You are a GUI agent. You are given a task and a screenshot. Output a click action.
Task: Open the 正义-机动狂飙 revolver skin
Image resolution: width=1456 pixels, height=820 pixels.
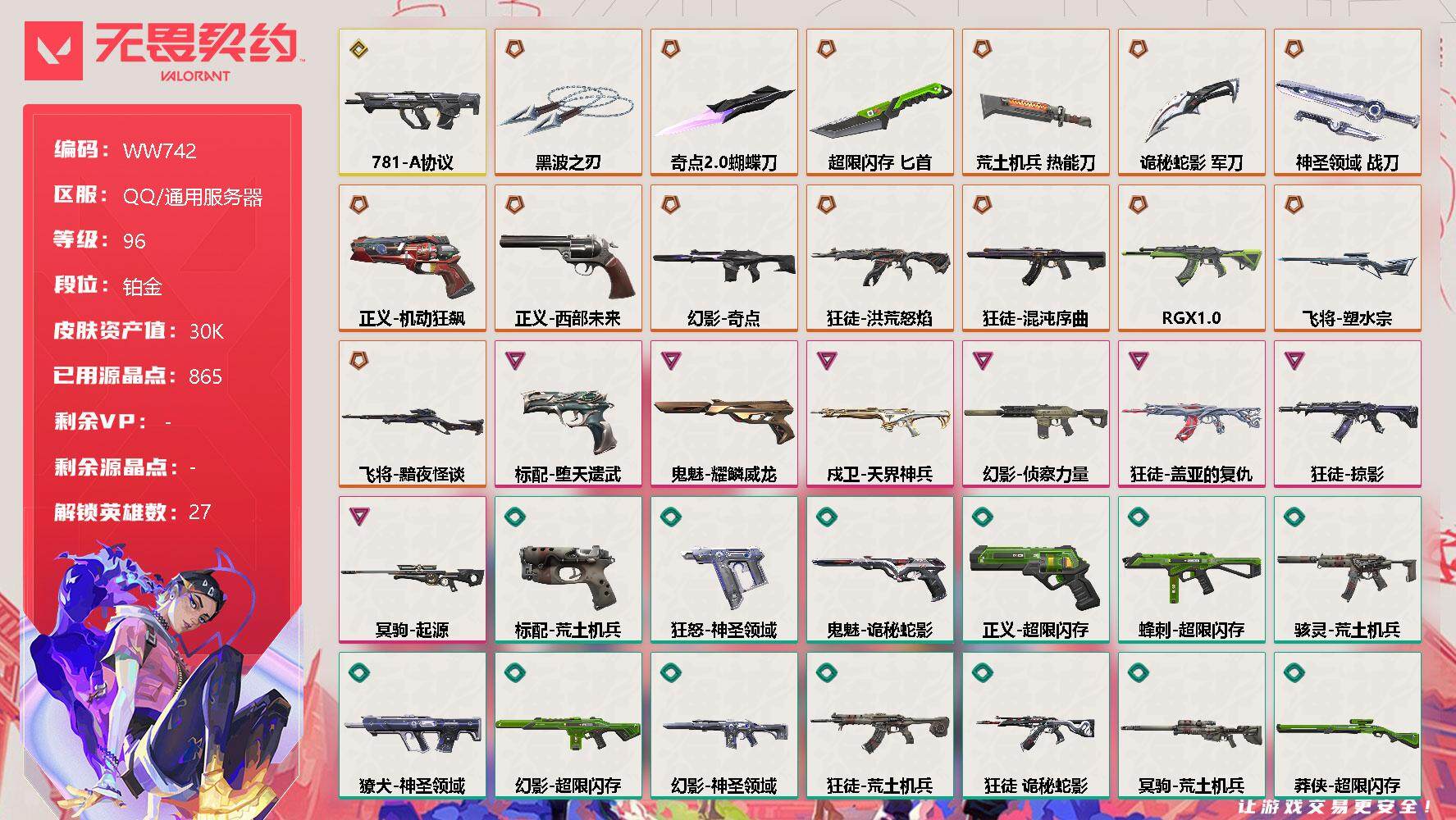[412, 258]
